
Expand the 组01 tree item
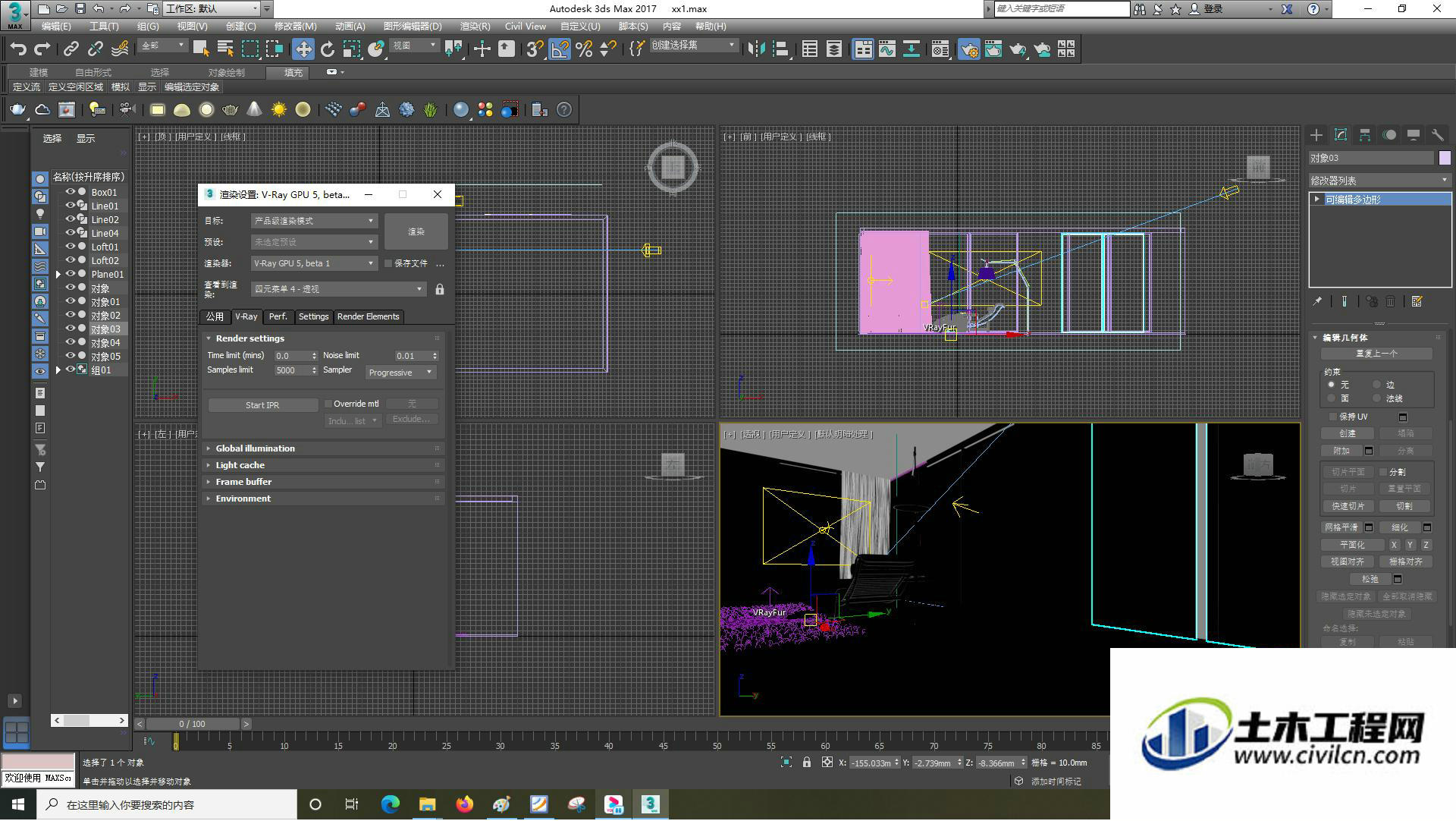click(58, 370)
